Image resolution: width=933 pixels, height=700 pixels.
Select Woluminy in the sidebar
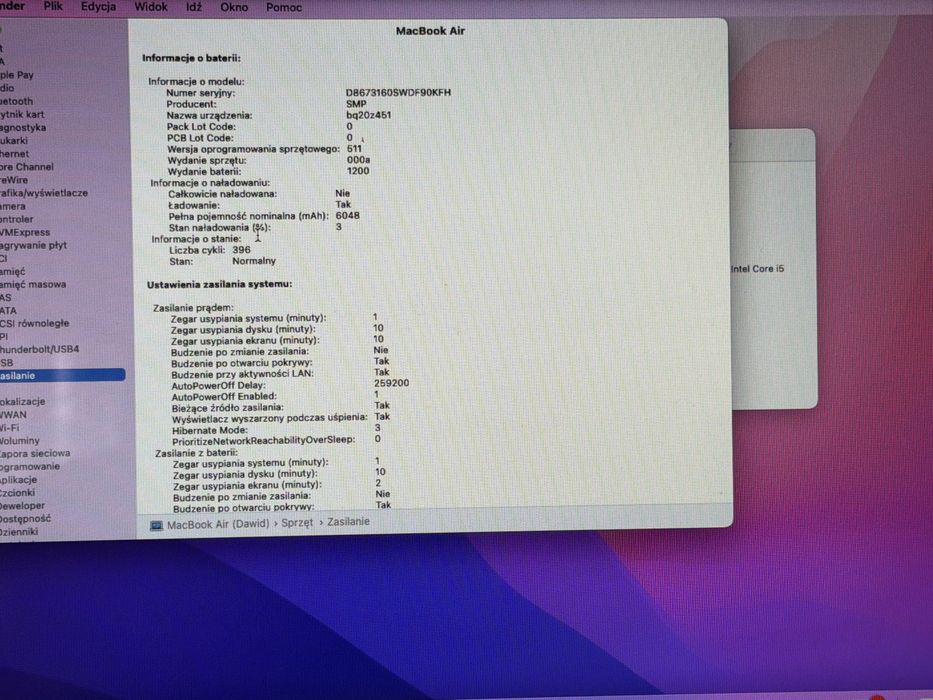click(20, 441)
